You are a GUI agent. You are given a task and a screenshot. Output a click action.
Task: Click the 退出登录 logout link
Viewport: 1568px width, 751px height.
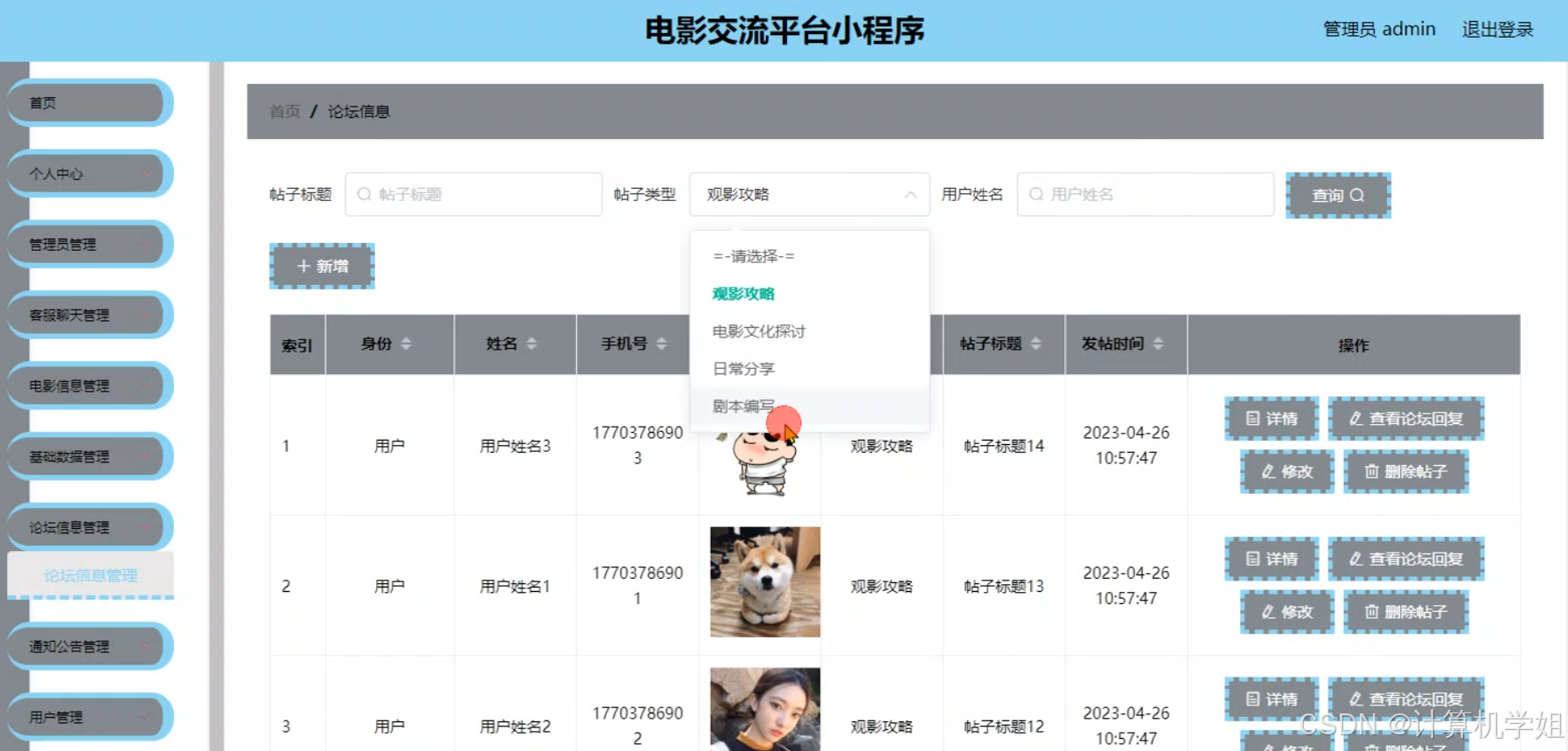point(1497,29)
